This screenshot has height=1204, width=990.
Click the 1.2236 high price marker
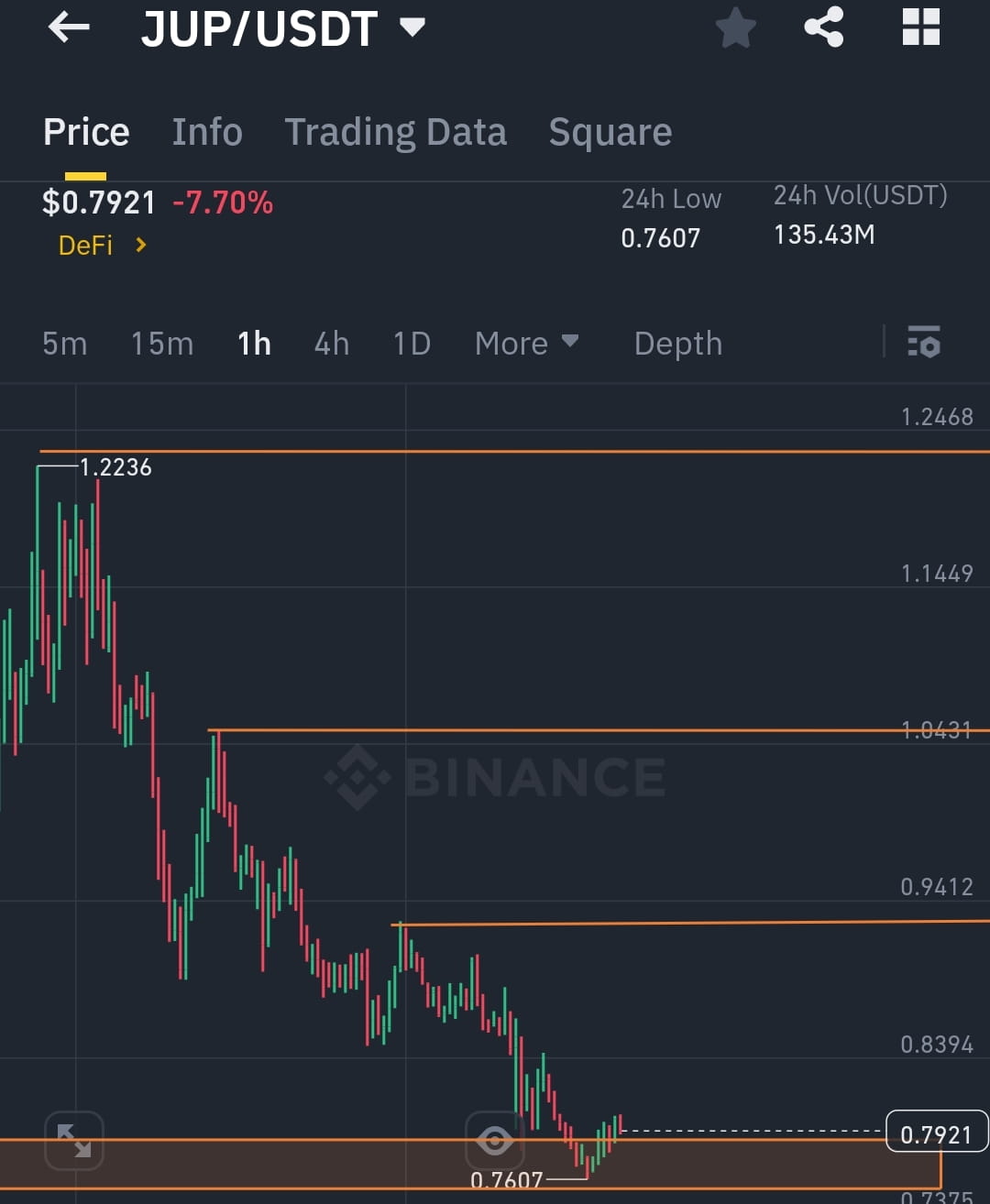[115, 467]
